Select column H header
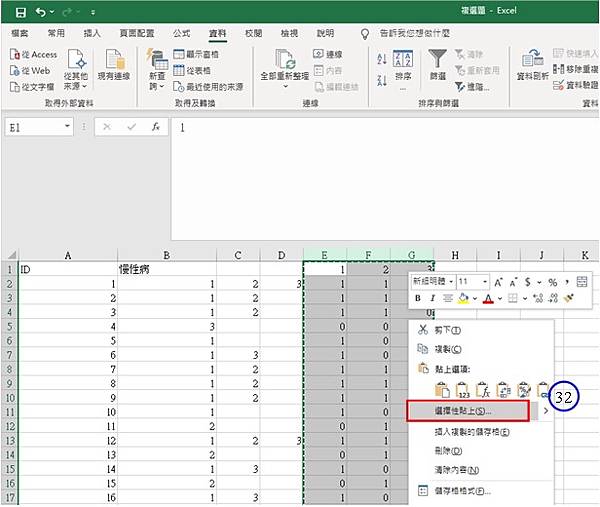The width and height of the screenshot is (600, 507). 455,255
